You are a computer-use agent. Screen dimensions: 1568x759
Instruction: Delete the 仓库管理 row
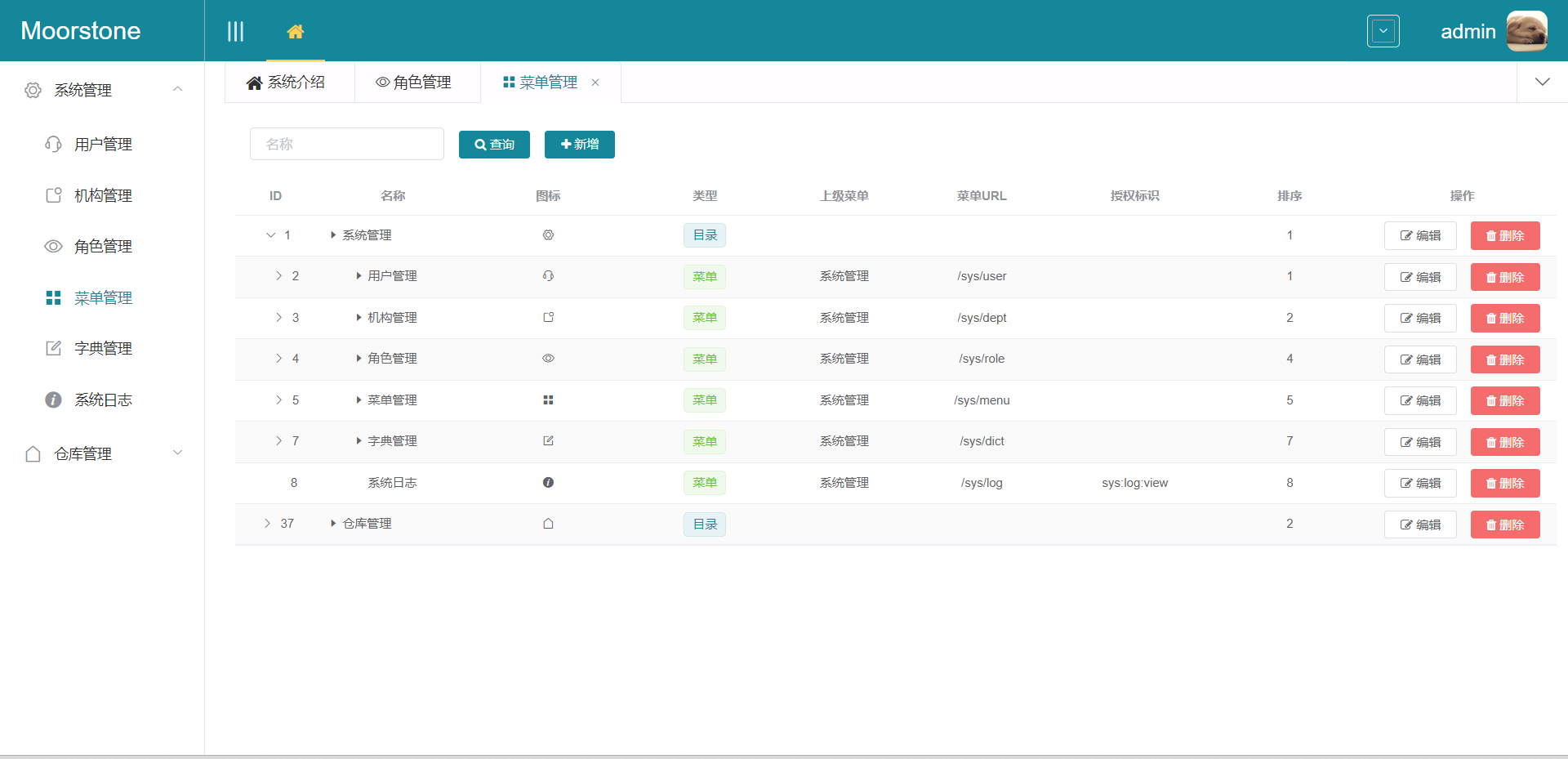point(1505,525)
